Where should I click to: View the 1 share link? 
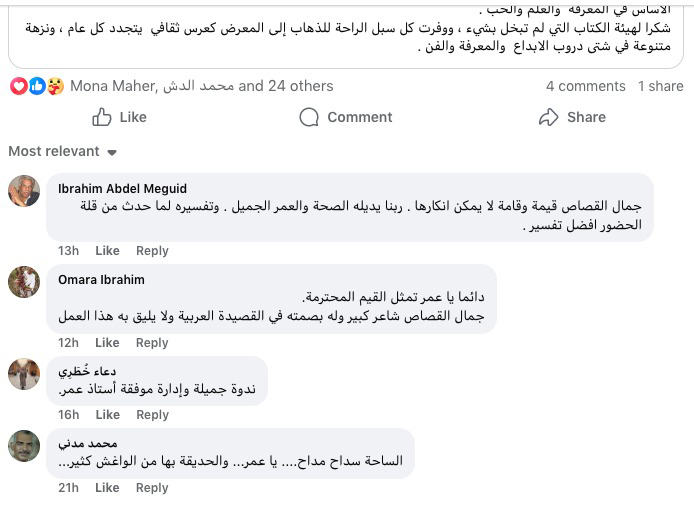[x=661, y=86]
